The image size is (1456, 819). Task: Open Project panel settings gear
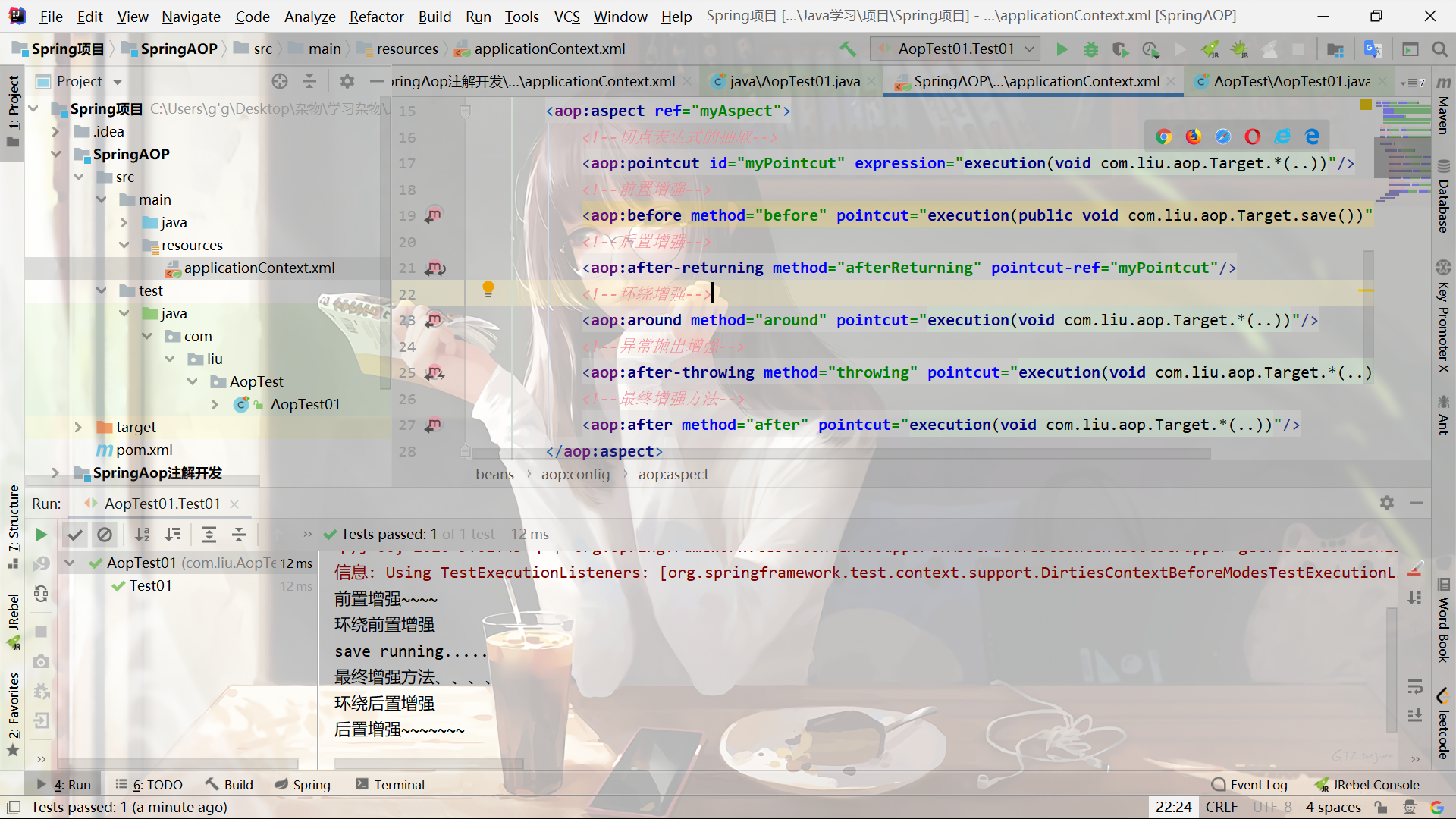(x=347, y=81)
